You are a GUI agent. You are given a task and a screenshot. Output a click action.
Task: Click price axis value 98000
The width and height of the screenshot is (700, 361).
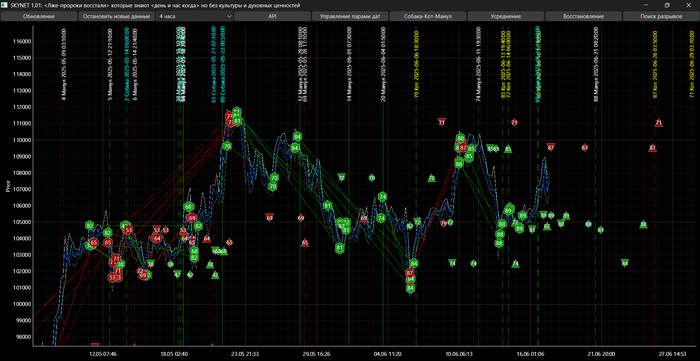[25, 337]
